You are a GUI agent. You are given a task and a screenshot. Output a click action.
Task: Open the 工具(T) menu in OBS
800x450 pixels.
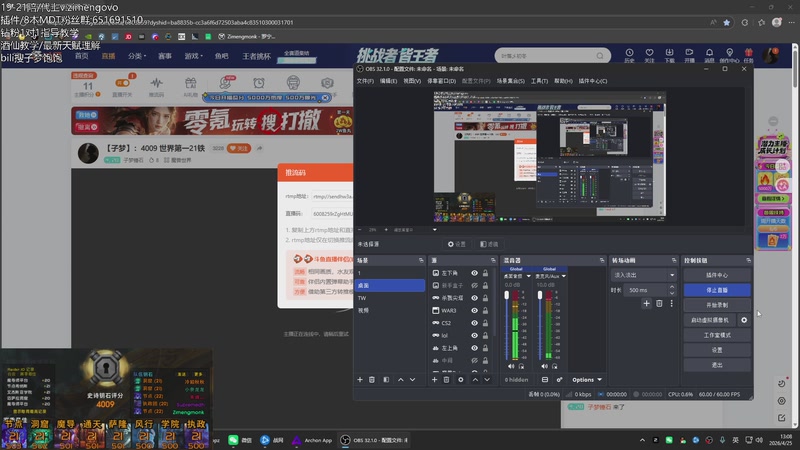(539, 81)
